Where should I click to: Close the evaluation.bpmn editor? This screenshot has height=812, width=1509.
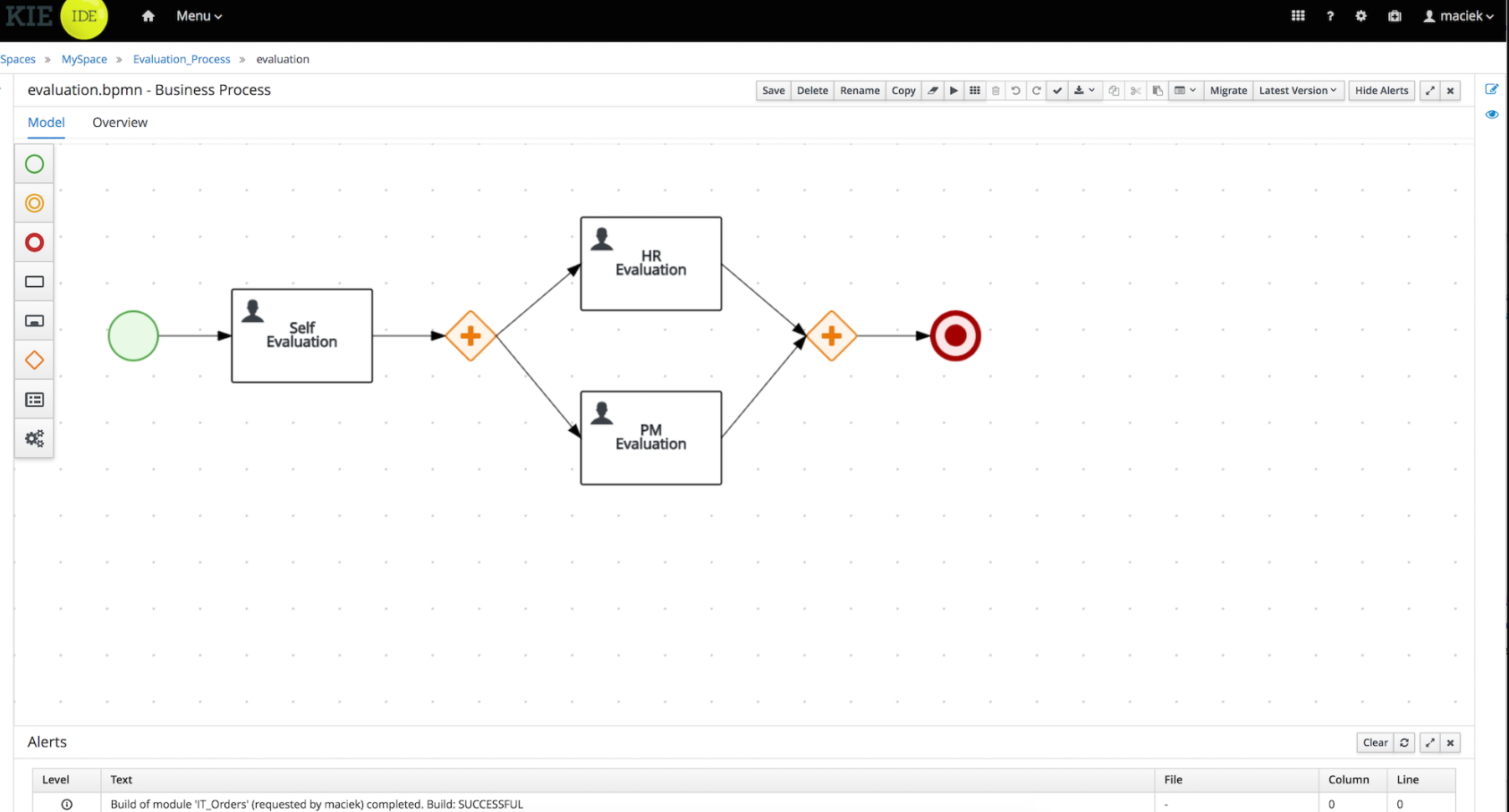(1450, 90)
